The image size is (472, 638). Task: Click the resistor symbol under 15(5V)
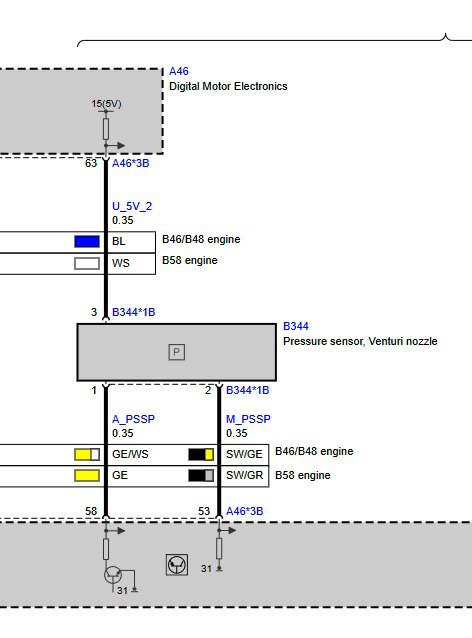[106, 129]
